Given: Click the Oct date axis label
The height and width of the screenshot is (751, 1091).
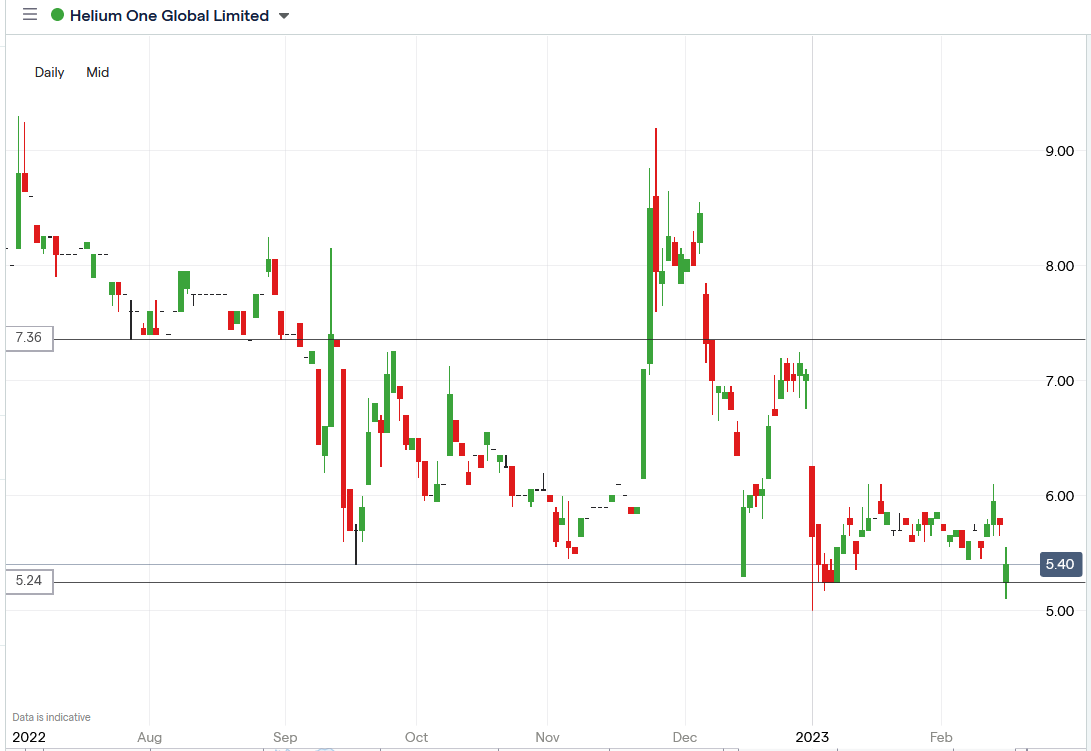Looking at the screenshot, I should click(417, 737).
